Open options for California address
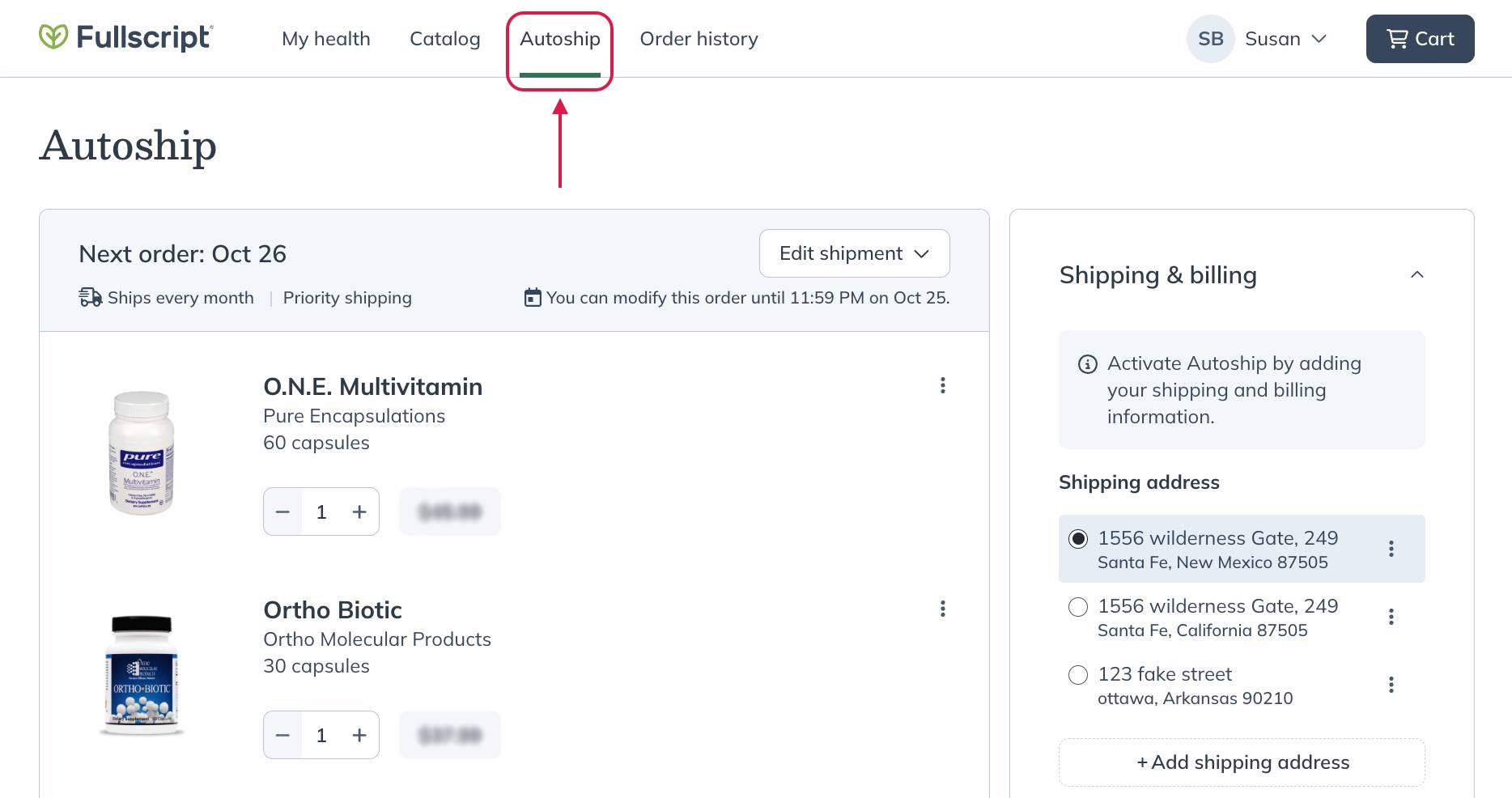 pyautogui.click(x=1391, y=617)
